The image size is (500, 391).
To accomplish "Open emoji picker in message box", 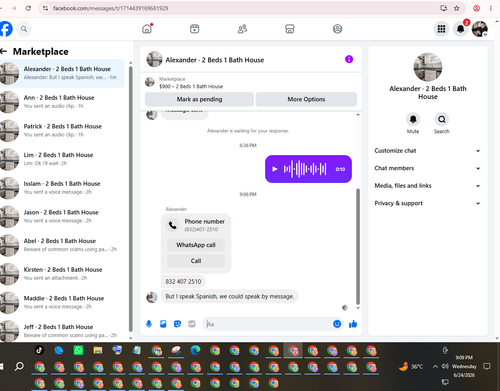I will click(x=337, y=324).
